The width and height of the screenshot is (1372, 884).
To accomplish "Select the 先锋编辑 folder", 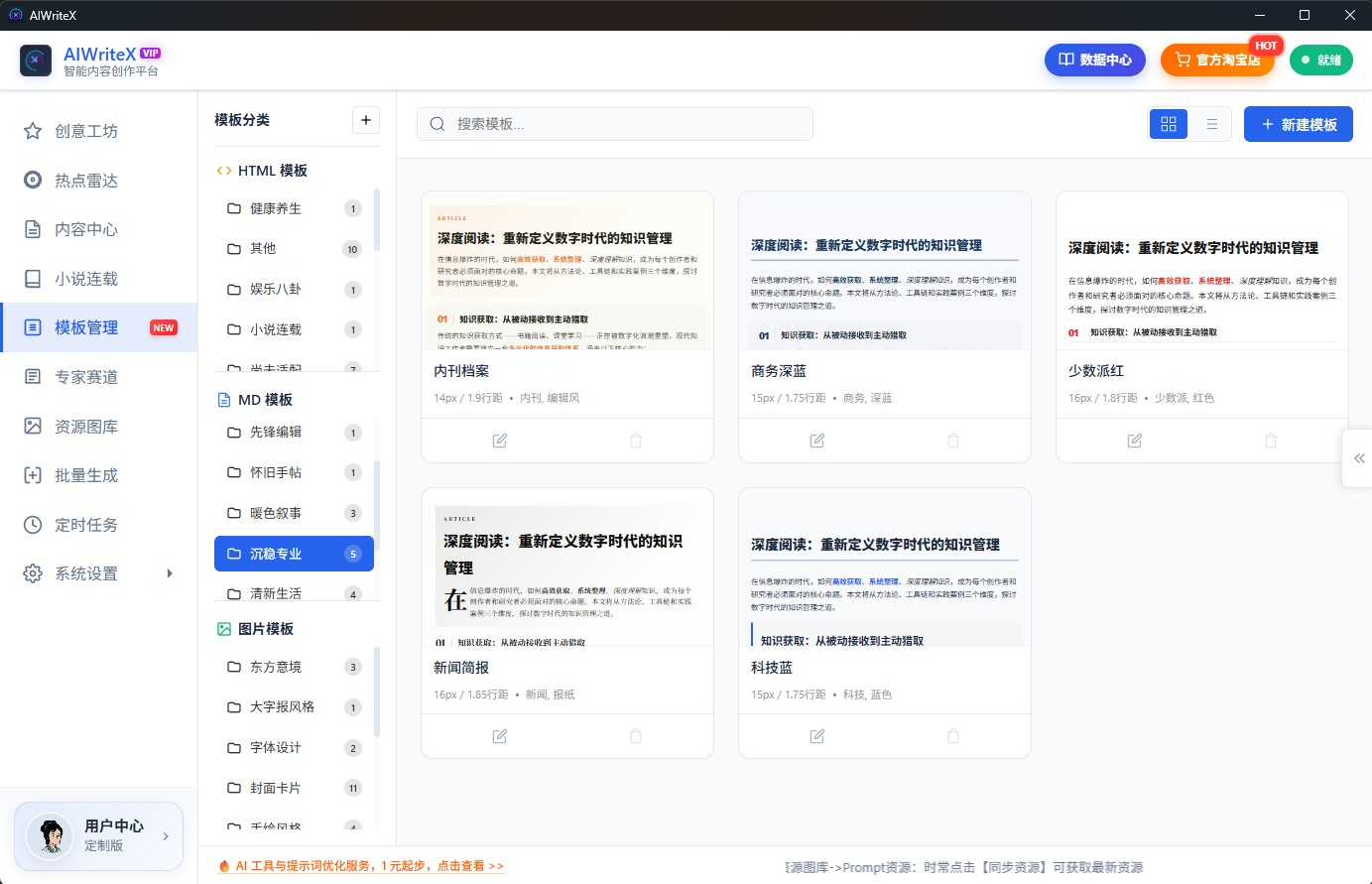I will coord(294,433).
